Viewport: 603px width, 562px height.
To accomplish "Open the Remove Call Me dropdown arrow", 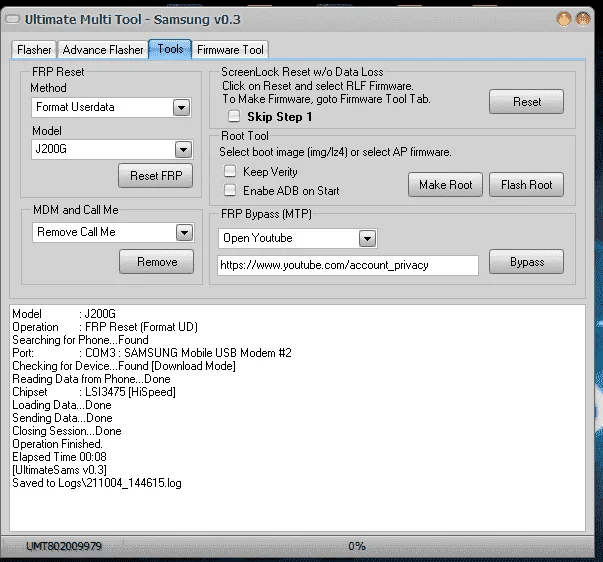I will (185, 232).
